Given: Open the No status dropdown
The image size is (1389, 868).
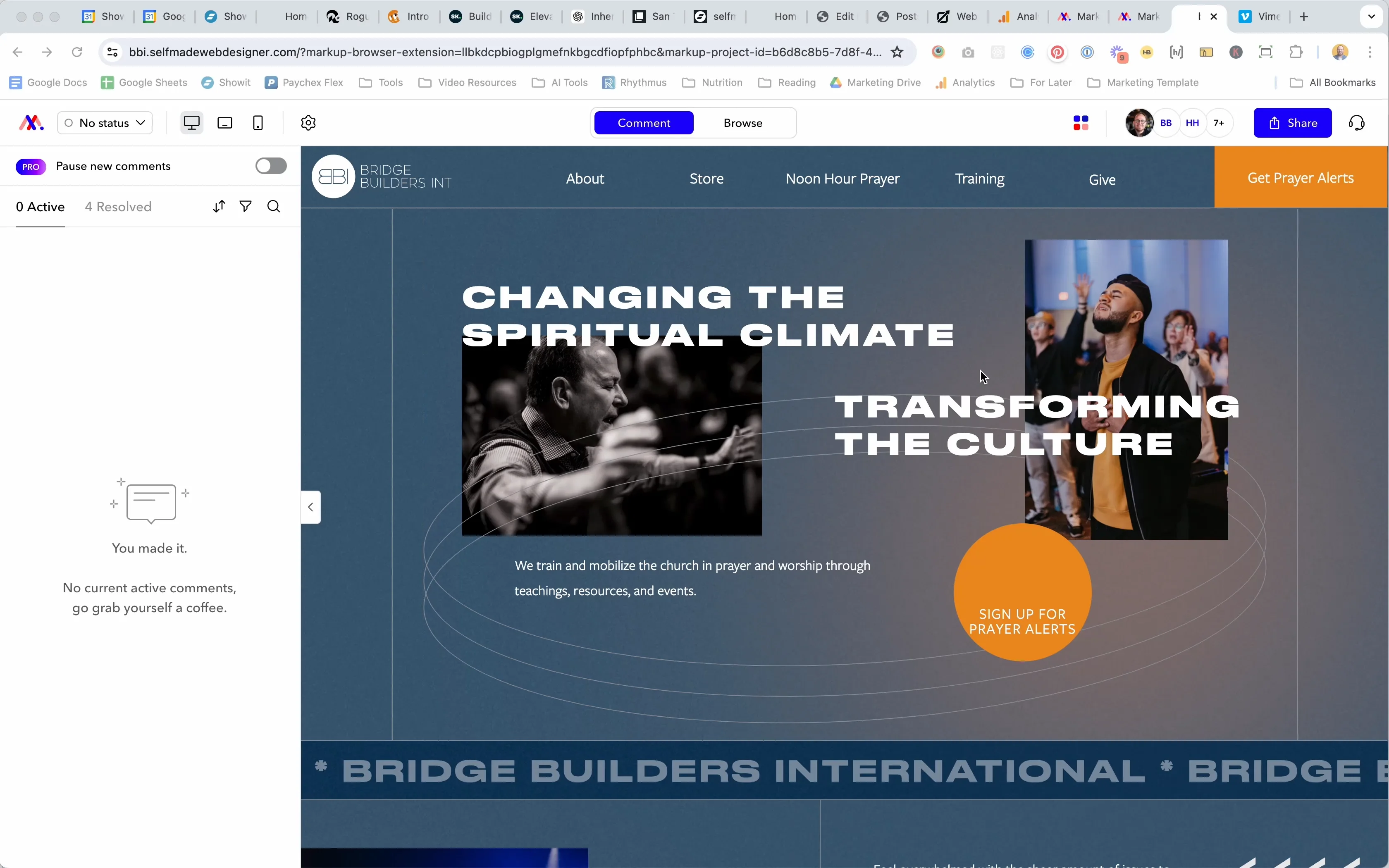Looking at the screenshot, I should tap(105, 123).
